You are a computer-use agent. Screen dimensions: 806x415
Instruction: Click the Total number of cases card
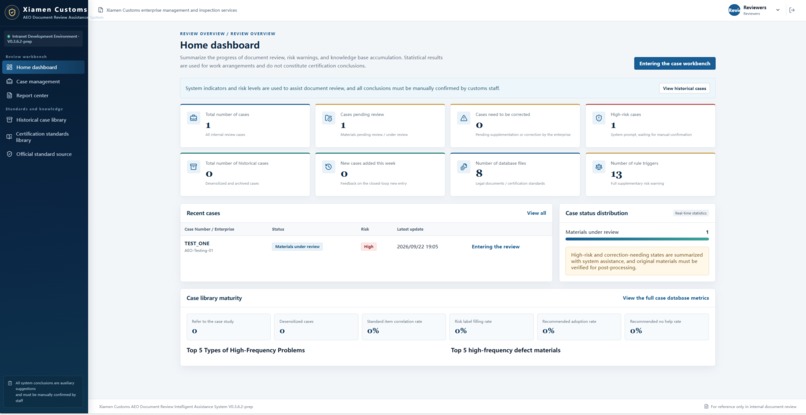(x=245, y=125)
